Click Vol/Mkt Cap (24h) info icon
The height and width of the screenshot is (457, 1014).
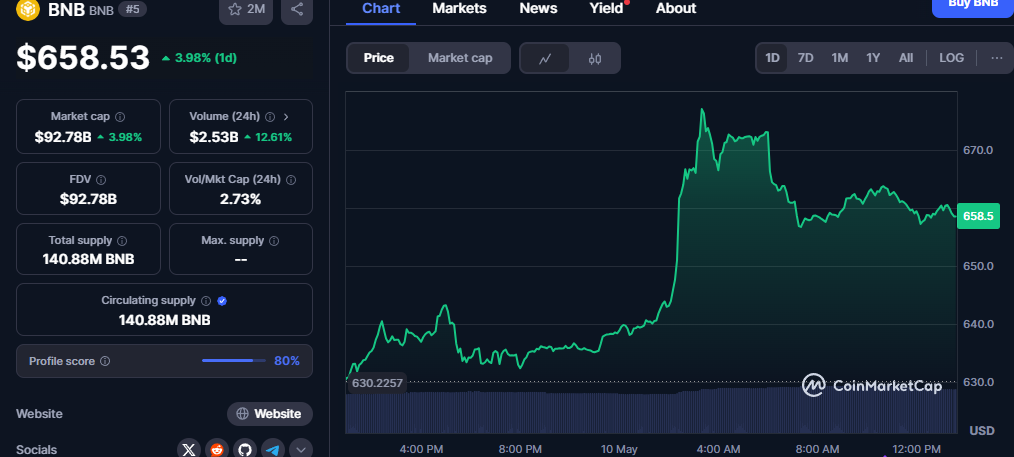[291, 180]
